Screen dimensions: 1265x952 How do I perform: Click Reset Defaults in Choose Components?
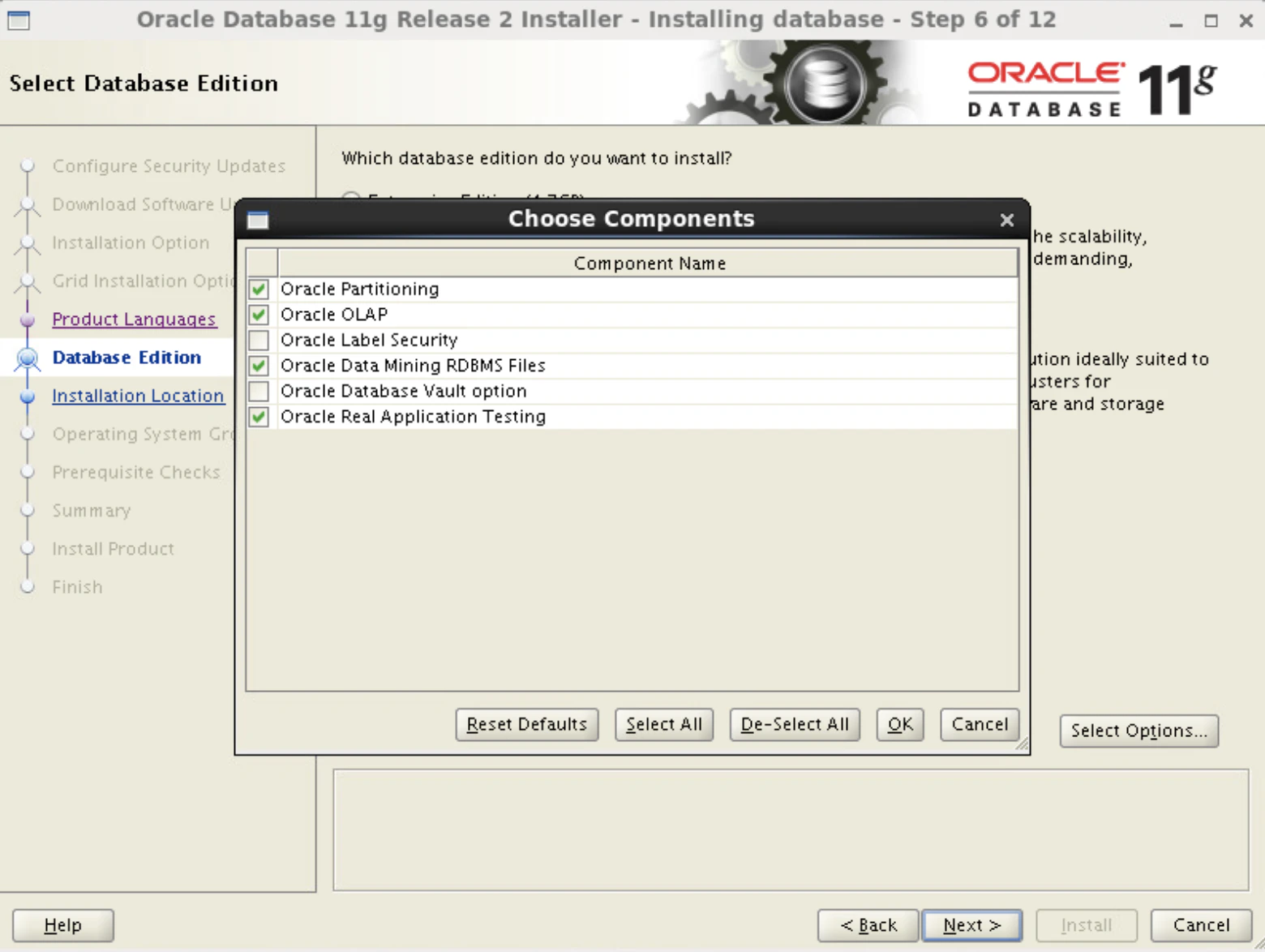point(527,724)
